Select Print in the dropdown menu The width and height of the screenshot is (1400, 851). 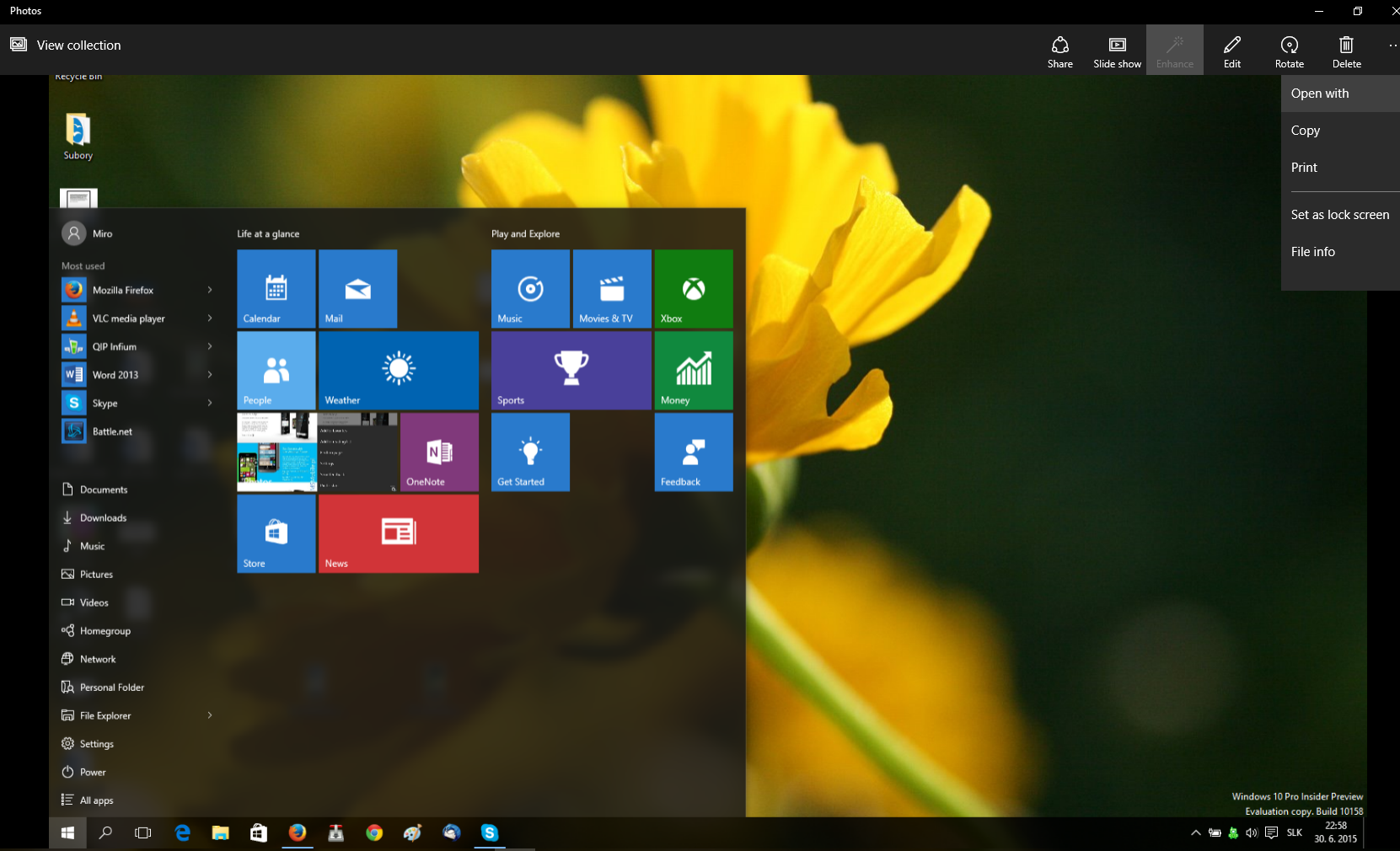[1340, 168]
